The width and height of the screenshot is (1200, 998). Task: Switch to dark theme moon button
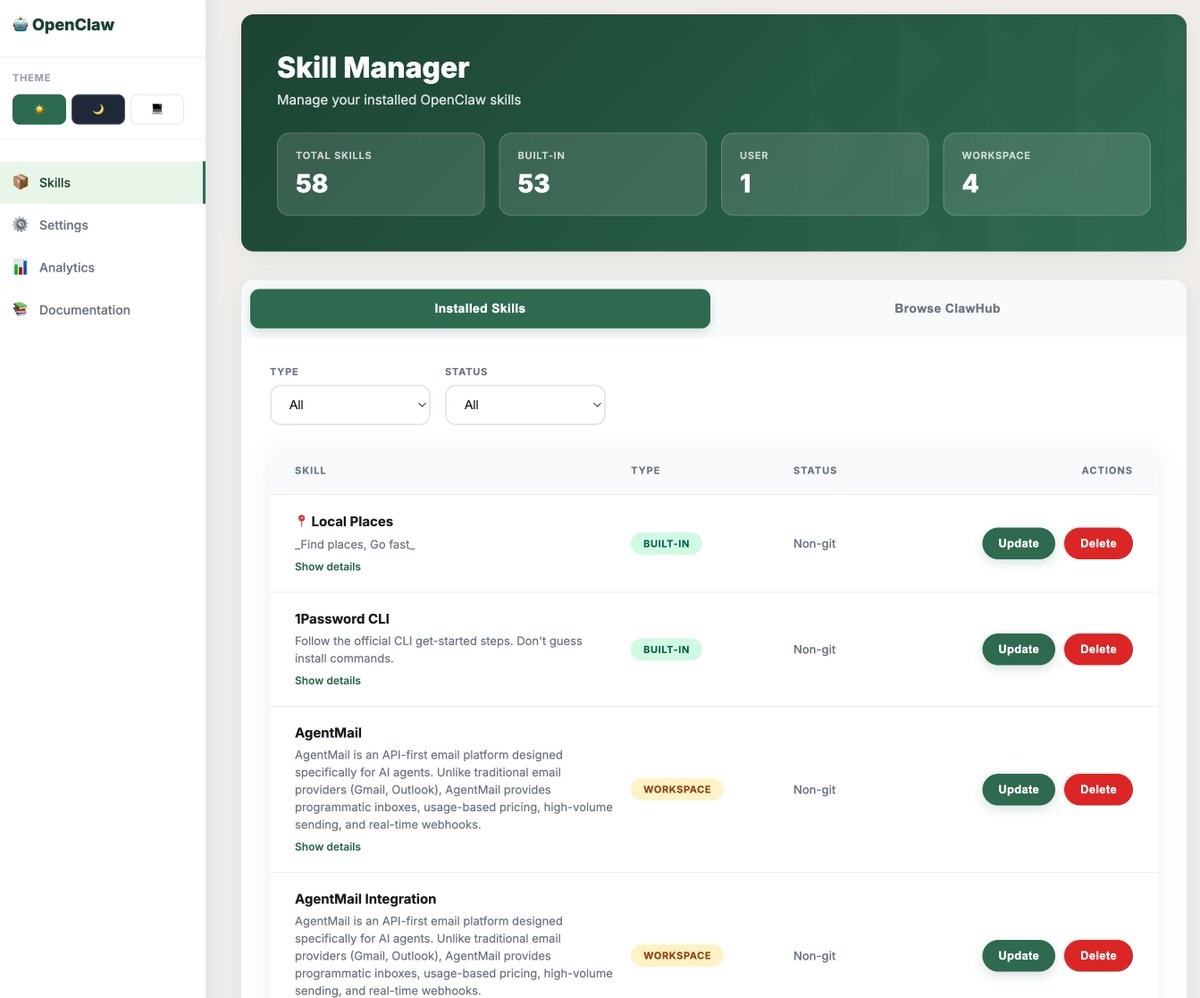pyautogui.click(x=98, y=110)
